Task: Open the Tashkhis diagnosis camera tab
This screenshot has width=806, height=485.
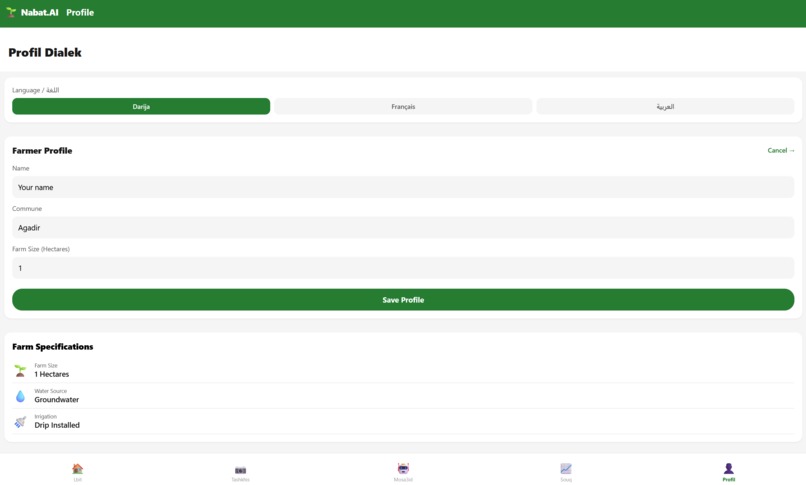Action: 241,472
